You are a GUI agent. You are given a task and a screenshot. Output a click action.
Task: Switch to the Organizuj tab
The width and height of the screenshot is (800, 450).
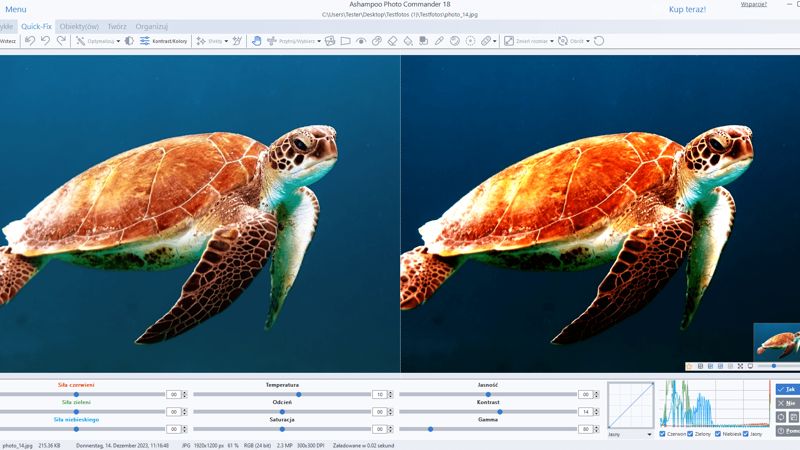click(x=152, y=27)
